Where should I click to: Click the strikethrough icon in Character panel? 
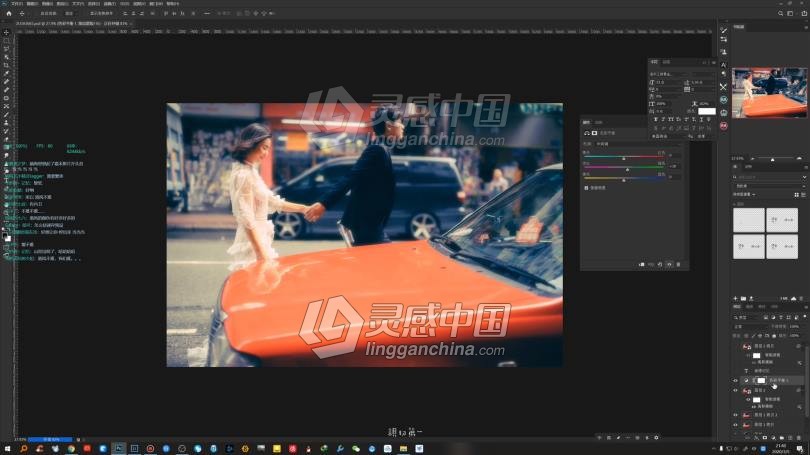point(708,119)
